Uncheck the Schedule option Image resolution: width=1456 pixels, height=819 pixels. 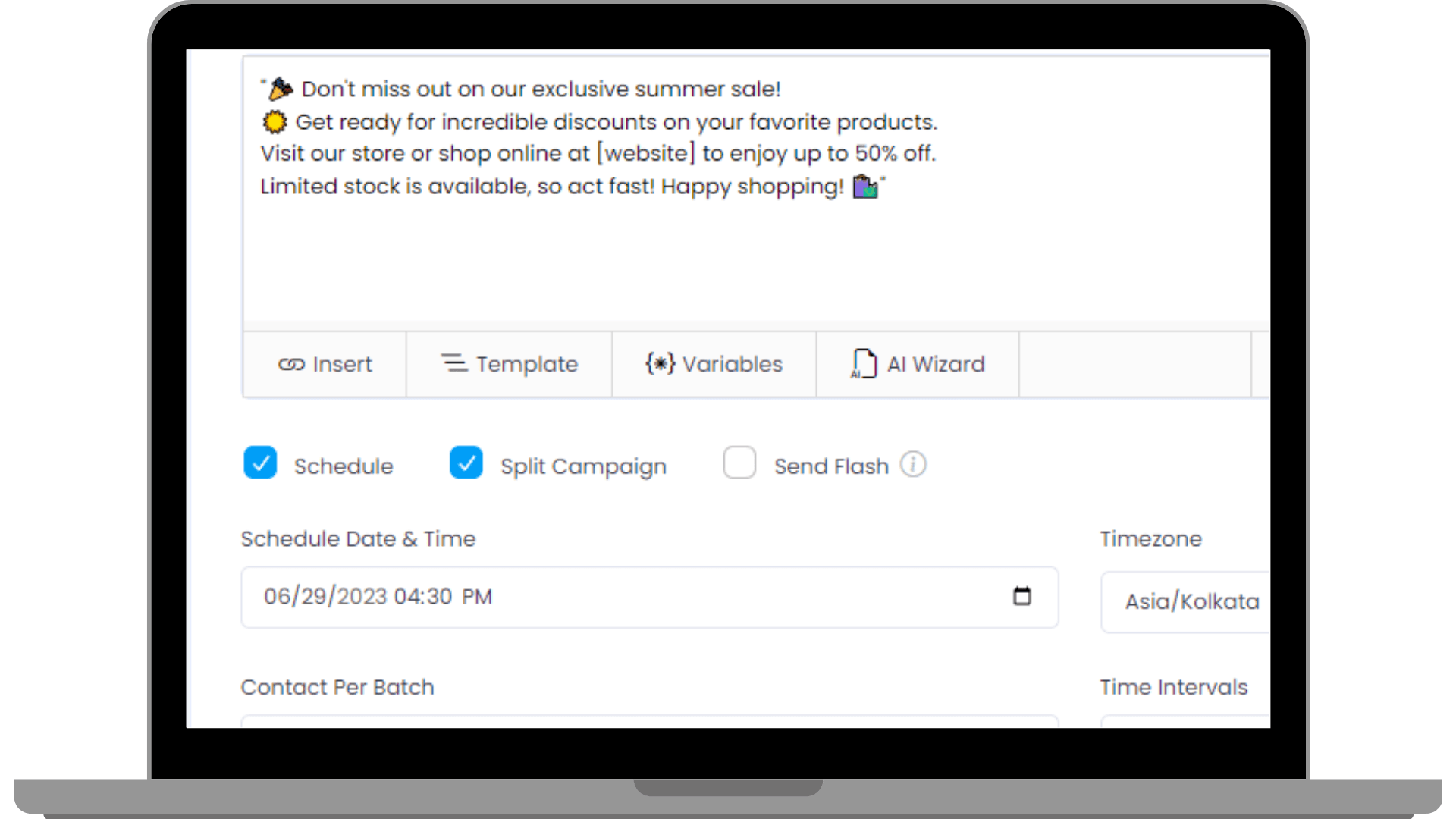[x=260, y=463]
